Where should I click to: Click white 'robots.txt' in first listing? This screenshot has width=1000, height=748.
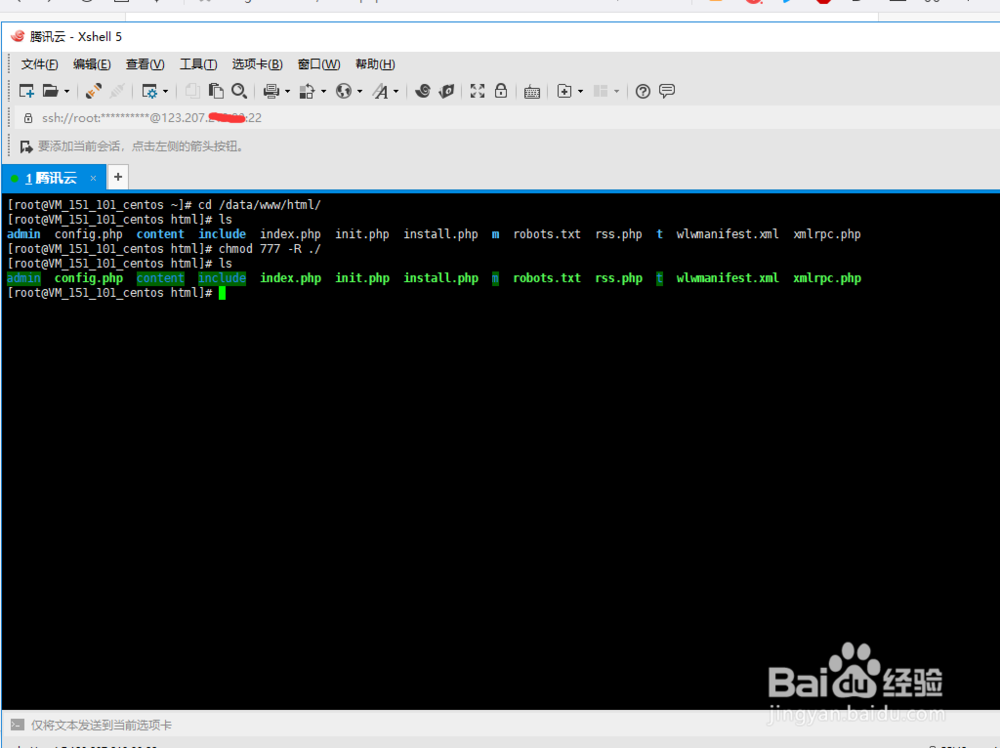pyautogui.click(x=547, y=234)
